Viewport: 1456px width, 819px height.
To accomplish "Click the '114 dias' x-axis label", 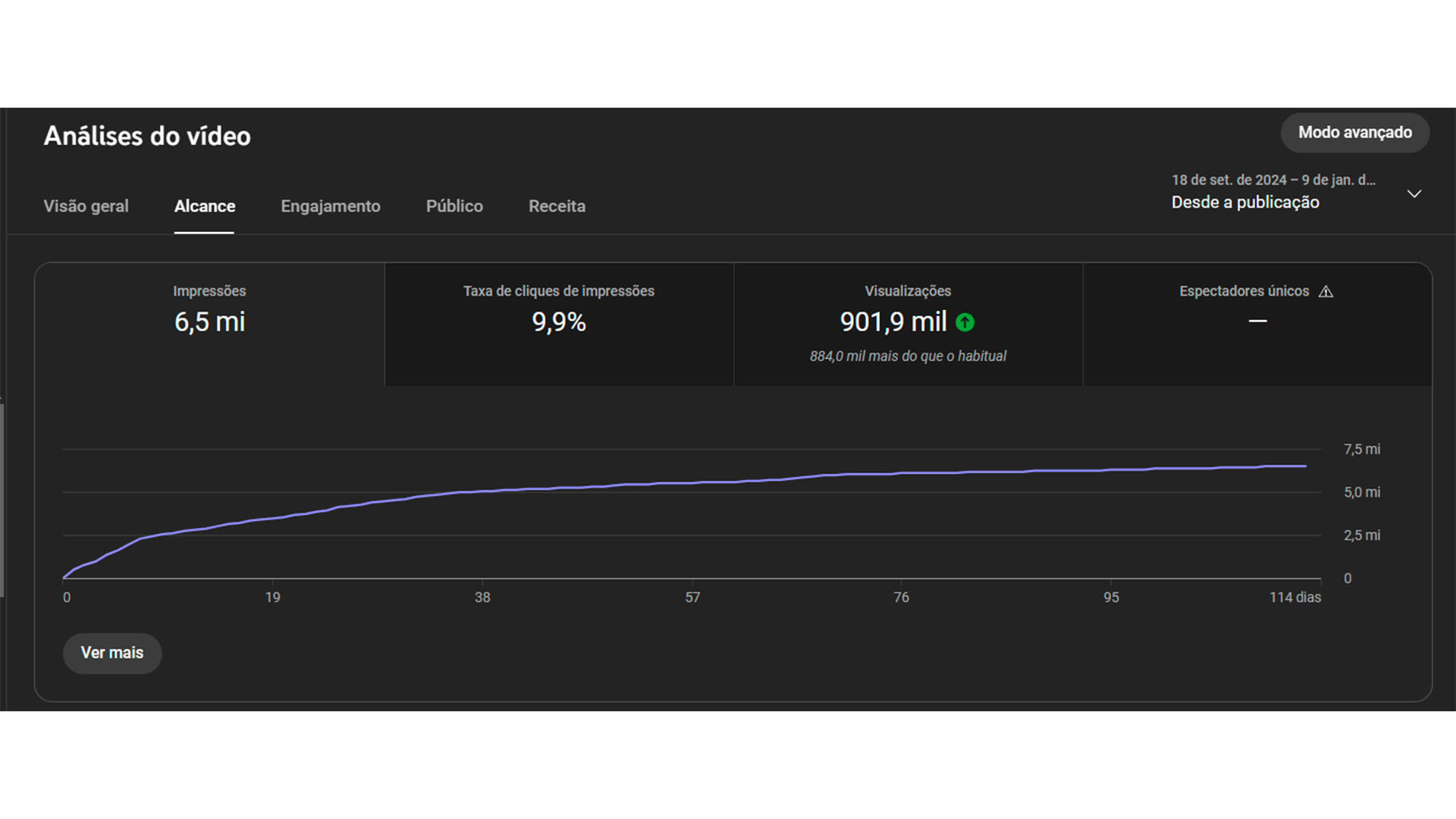I will tap(1295, 598).
